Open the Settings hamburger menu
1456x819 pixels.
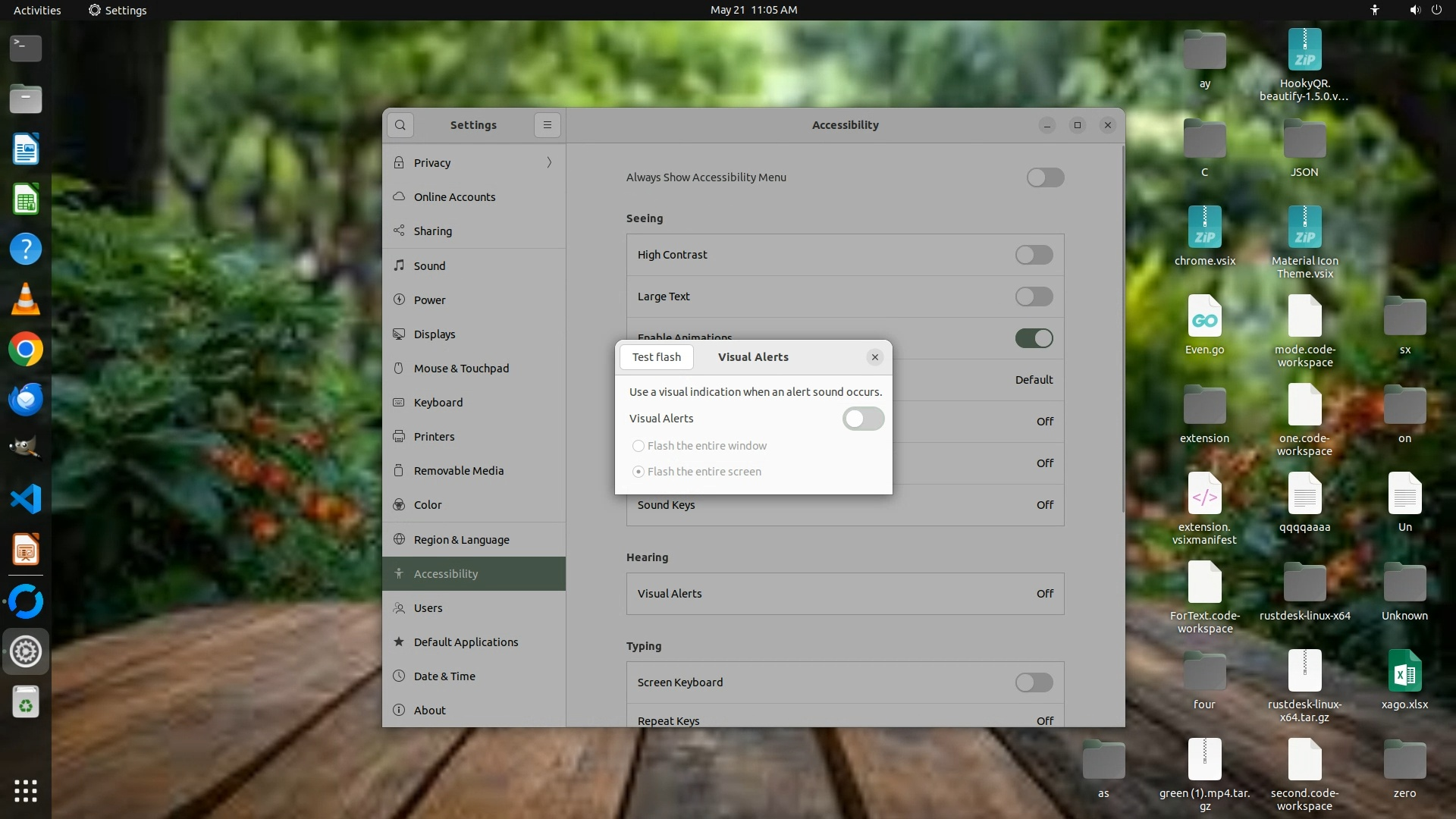point(547,125)
